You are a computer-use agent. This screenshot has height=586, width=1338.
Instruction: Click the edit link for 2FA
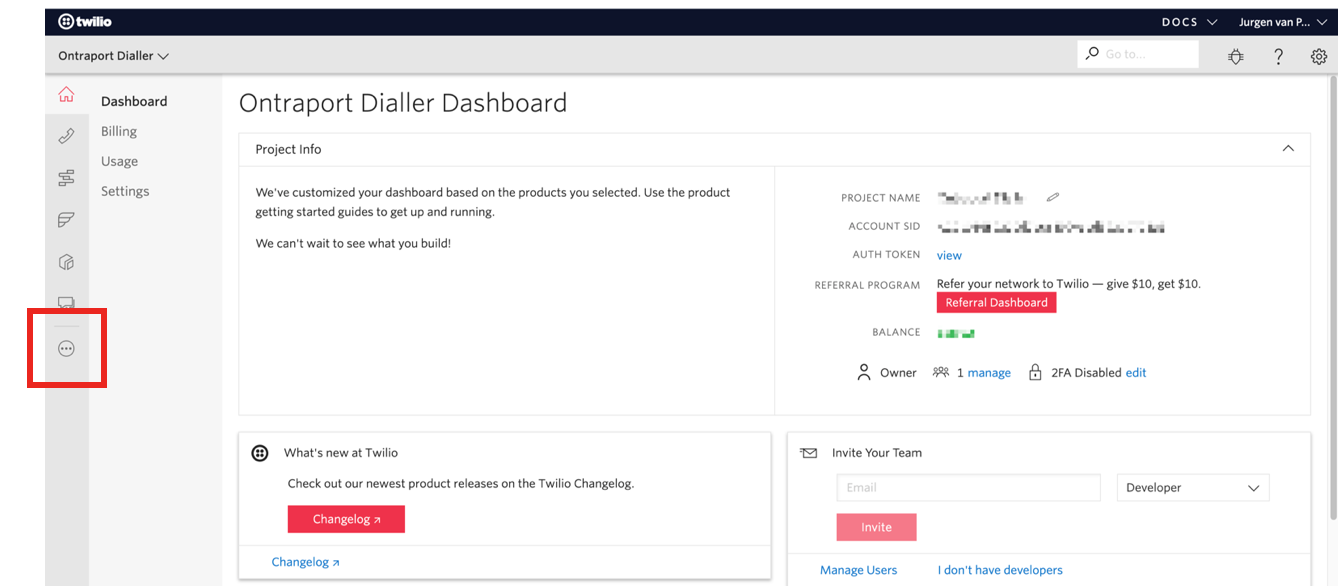[1136, 373]
